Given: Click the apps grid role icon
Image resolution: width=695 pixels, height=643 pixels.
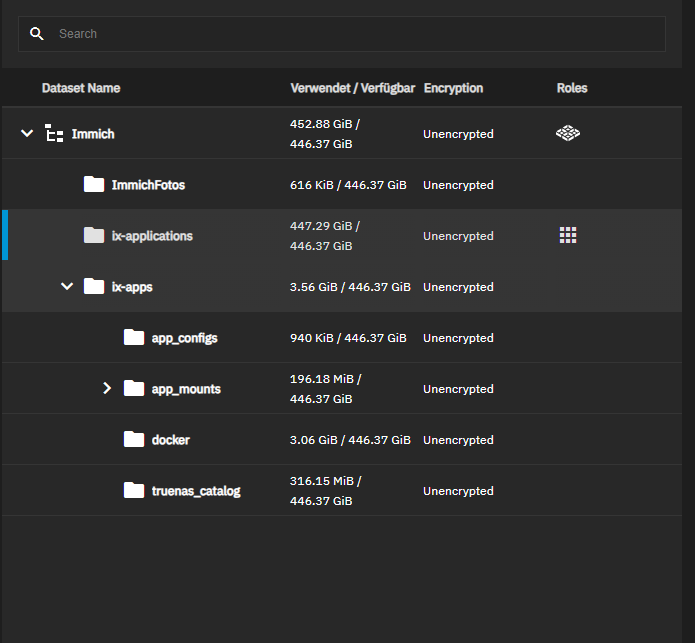Looking at the screenshot, I should click(x=568, y=236).
